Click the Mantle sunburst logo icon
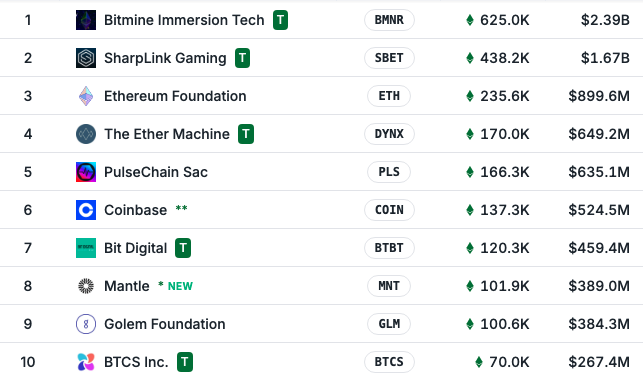This screenshot has height=380, width=643. [x=86, y=286]
